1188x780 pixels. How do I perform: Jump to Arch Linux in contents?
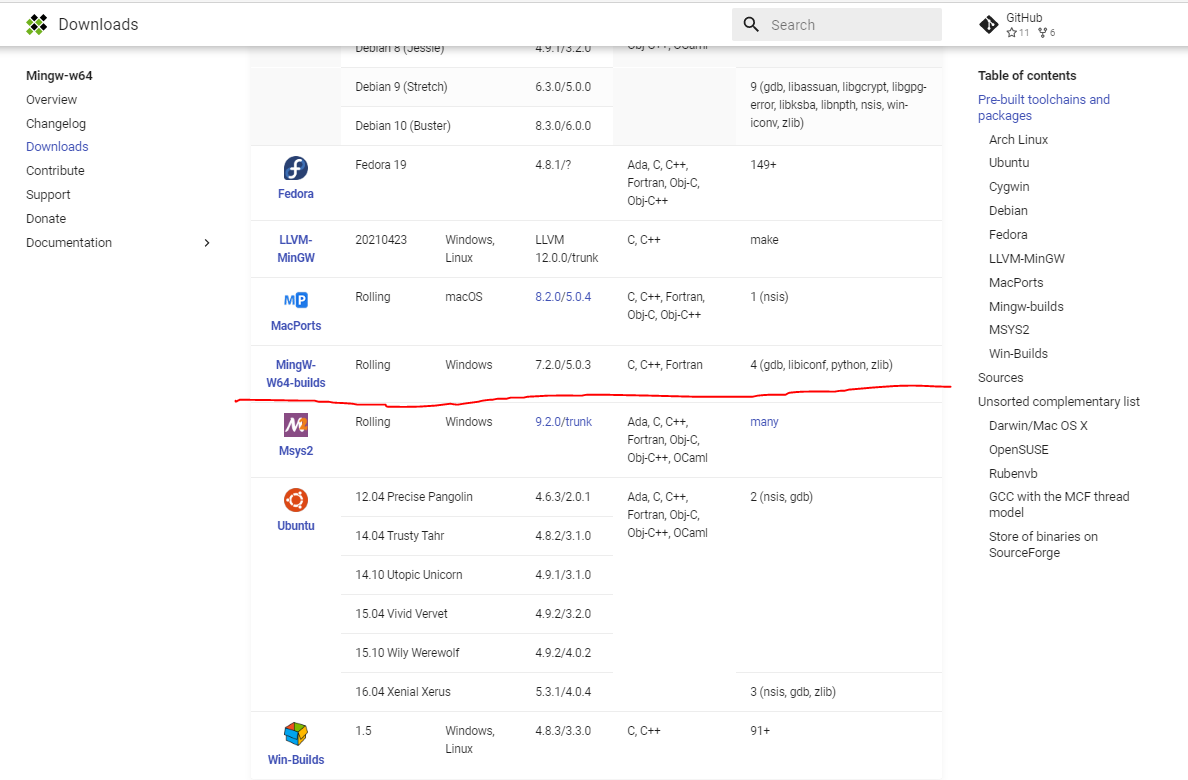(x=1018, y=139)
